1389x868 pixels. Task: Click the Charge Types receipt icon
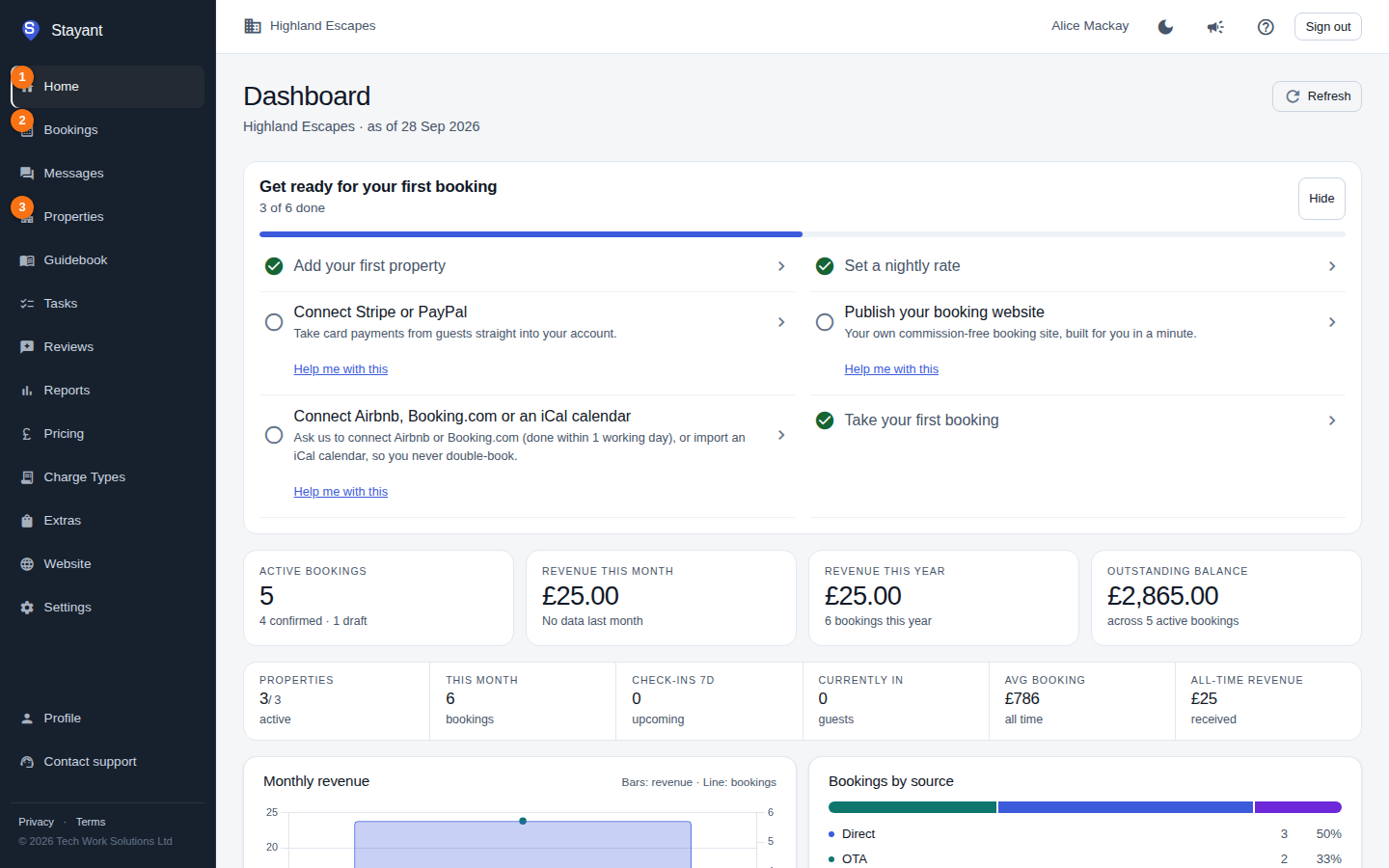[27, 477]
